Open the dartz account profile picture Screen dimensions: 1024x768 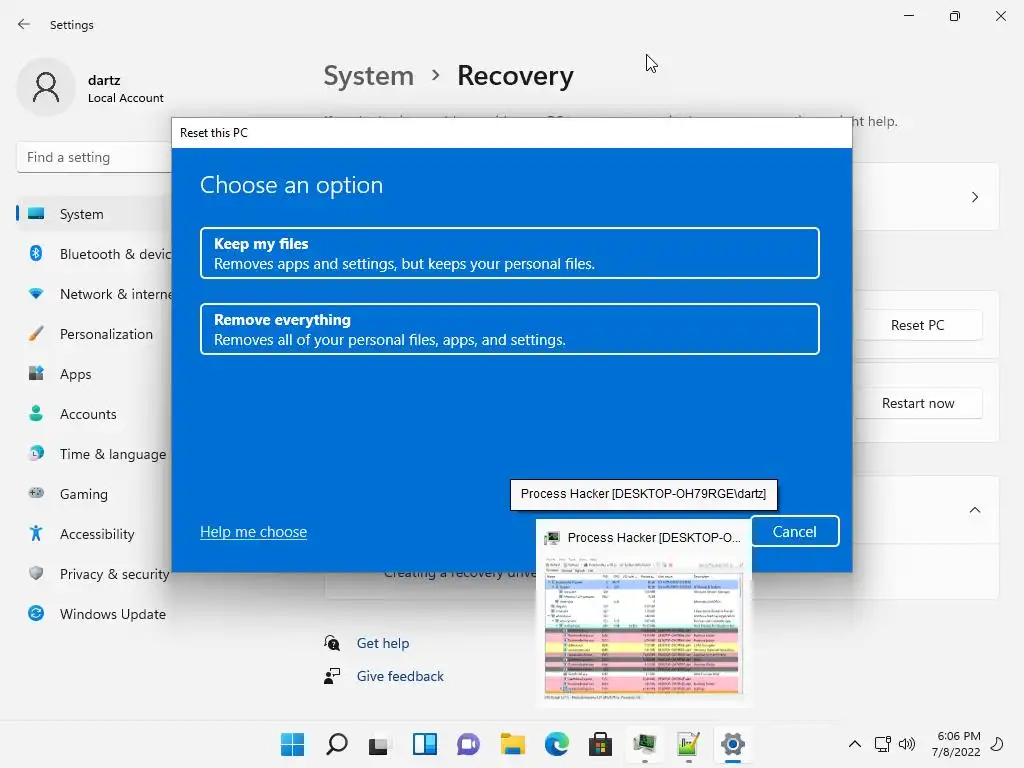(x=46, y=87)
